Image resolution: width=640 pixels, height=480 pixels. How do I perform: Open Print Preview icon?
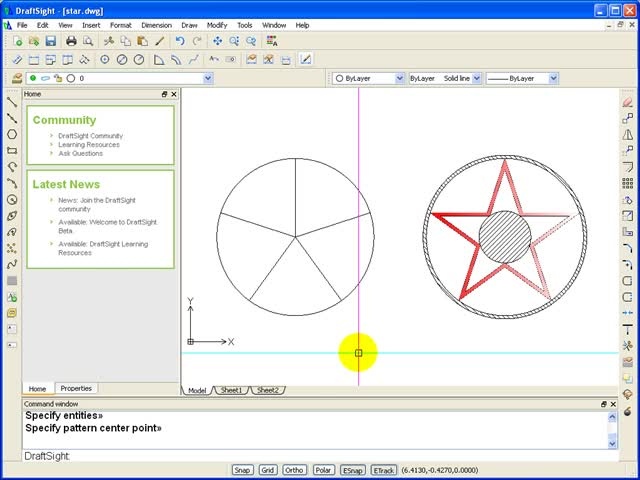coord(88,41)
